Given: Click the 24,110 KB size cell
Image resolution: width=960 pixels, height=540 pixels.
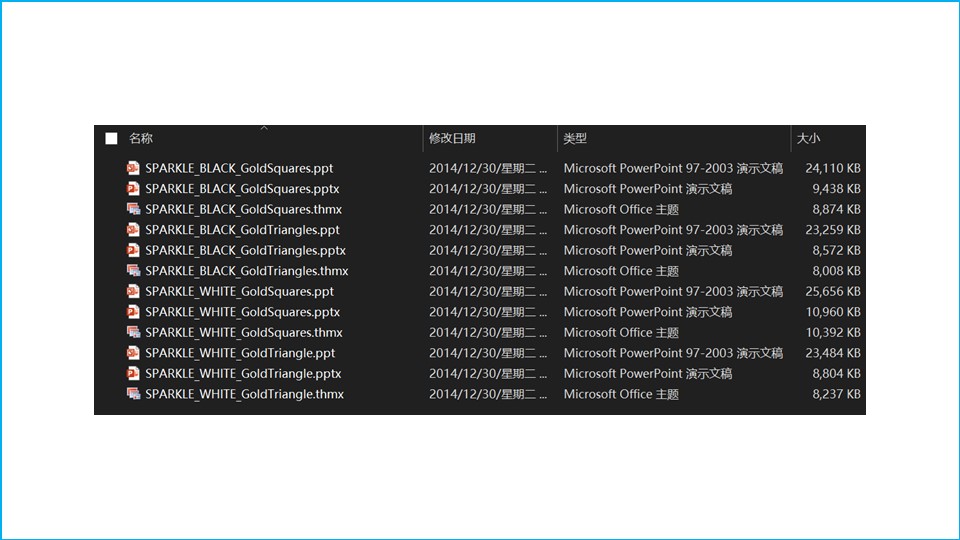Looking at the screenshot, I should point(832,168).
